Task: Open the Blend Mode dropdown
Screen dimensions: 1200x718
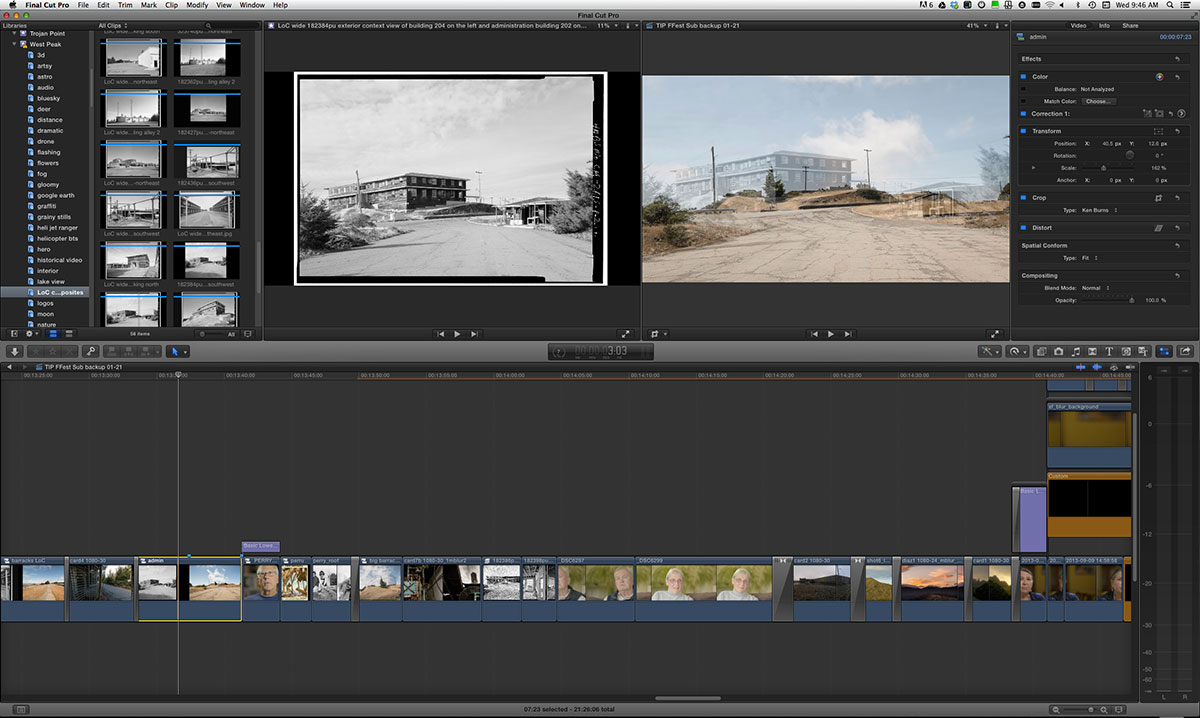Action: click(x=1095, y=288)
